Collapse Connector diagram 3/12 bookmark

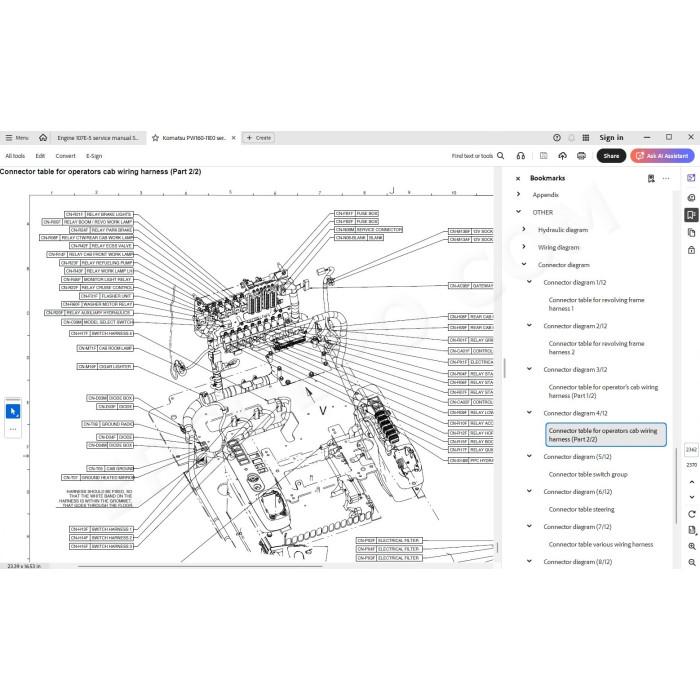[x=529, y=369]
